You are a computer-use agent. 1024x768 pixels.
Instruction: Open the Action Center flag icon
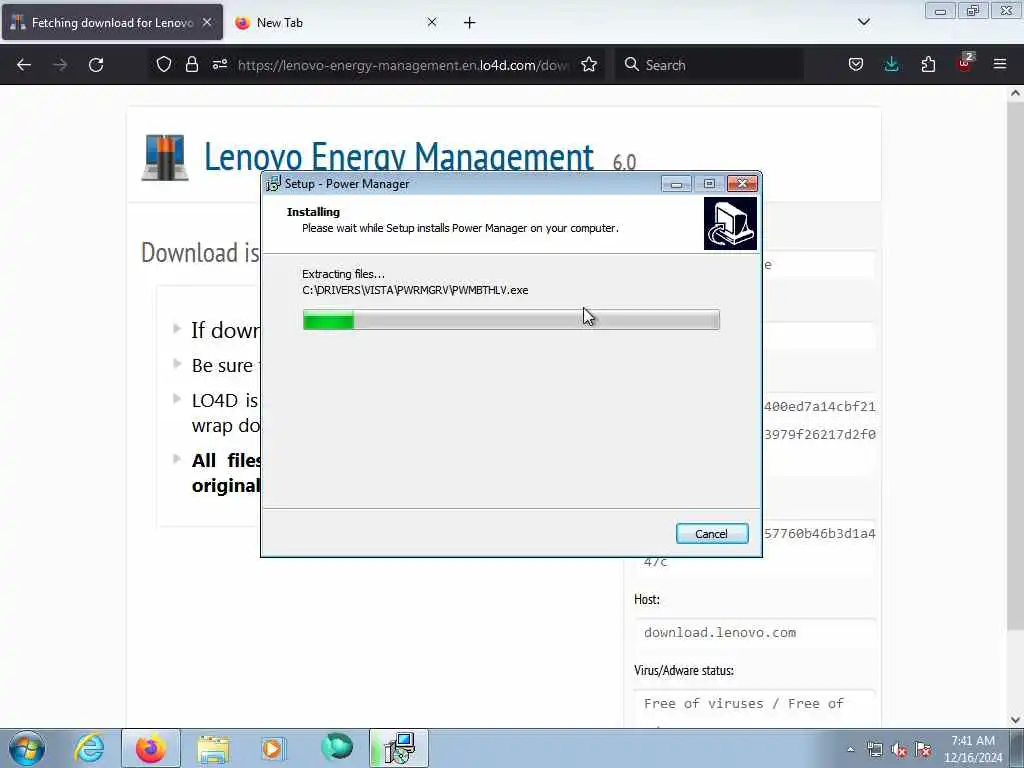(923, 750)
